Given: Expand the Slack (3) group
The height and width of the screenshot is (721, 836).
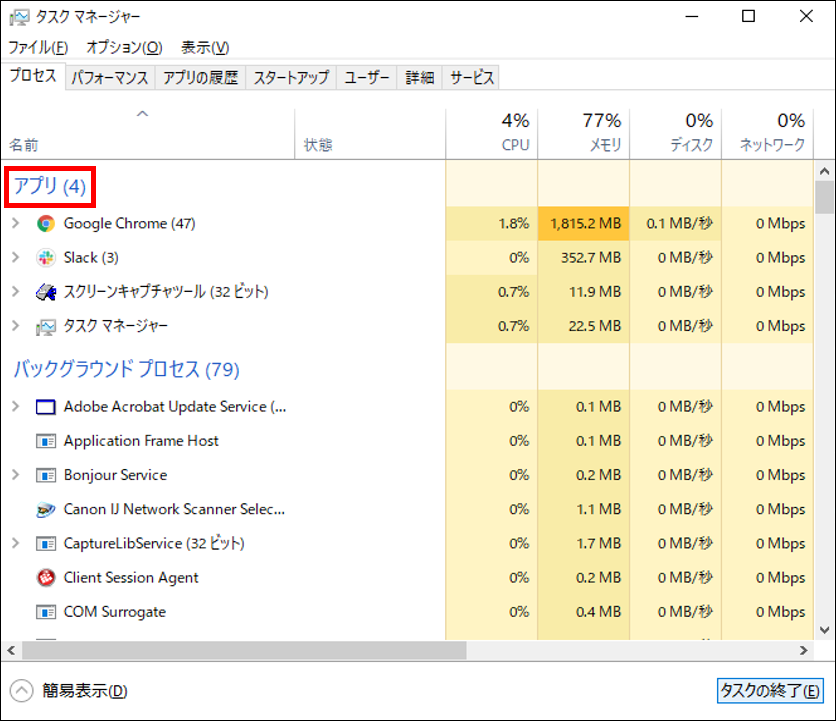Looking at the screenshot, I should tap(15, 258).
